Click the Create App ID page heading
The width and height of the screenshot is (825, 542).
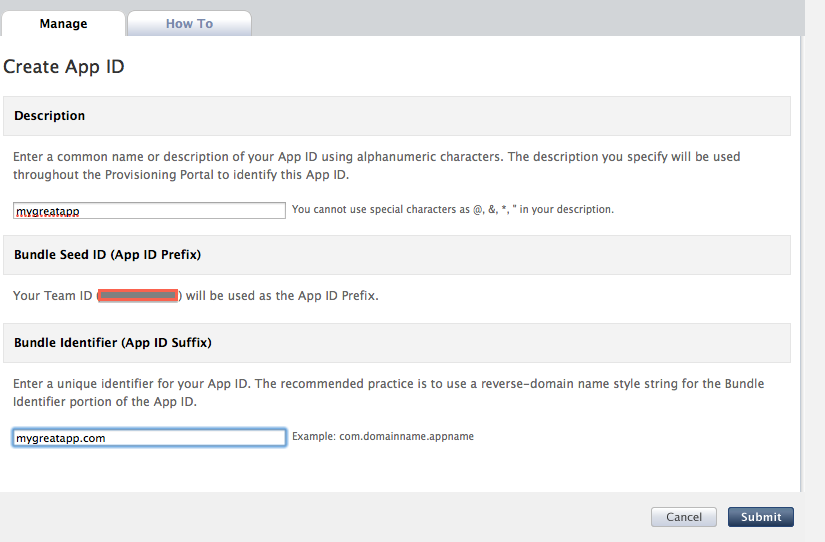click(x=64, y=67)
